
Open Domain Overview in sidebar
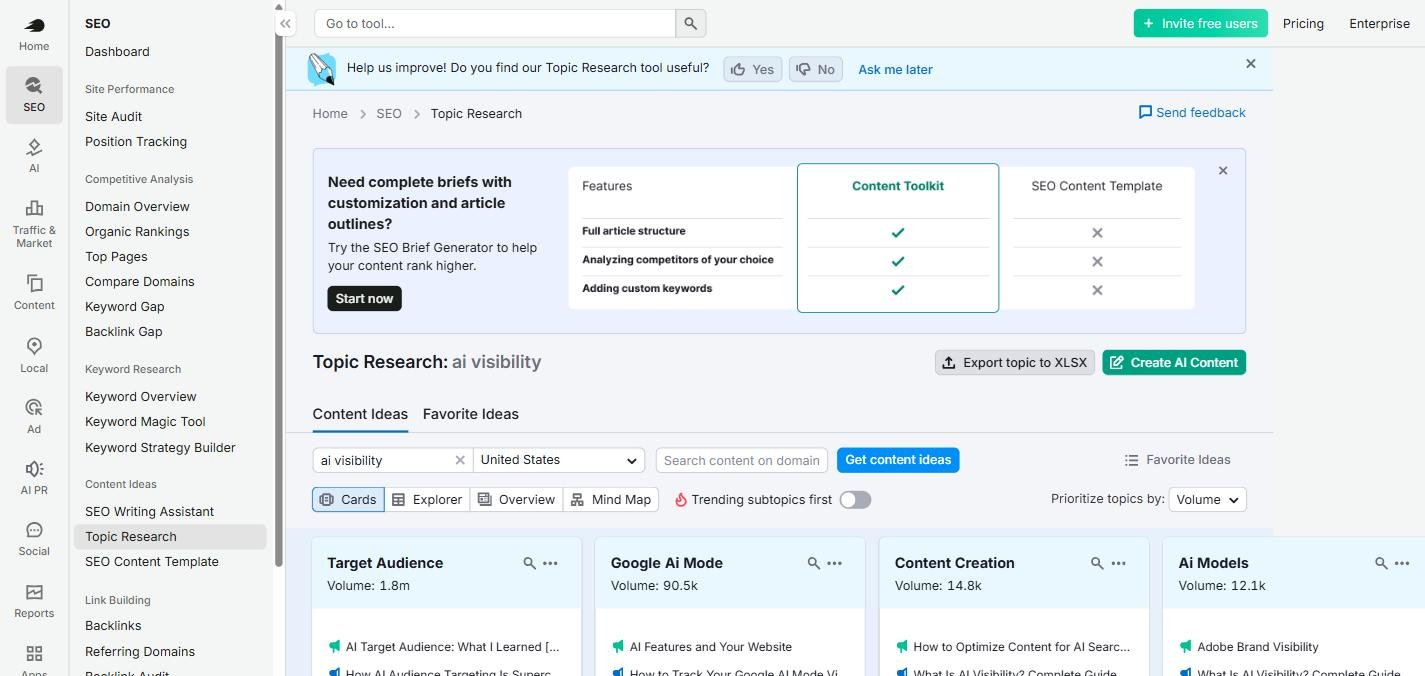pyautogui.click(x=137, y=206)
